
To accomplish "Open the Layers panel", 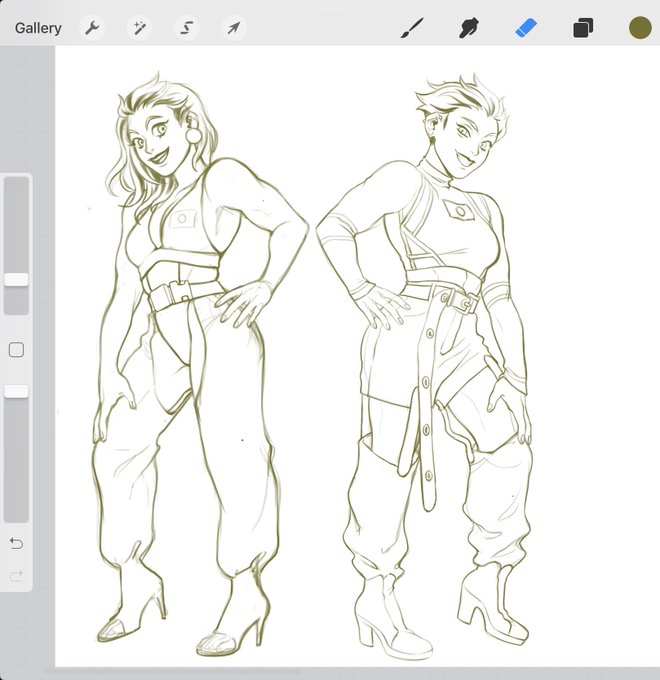I will coord(583,28).
